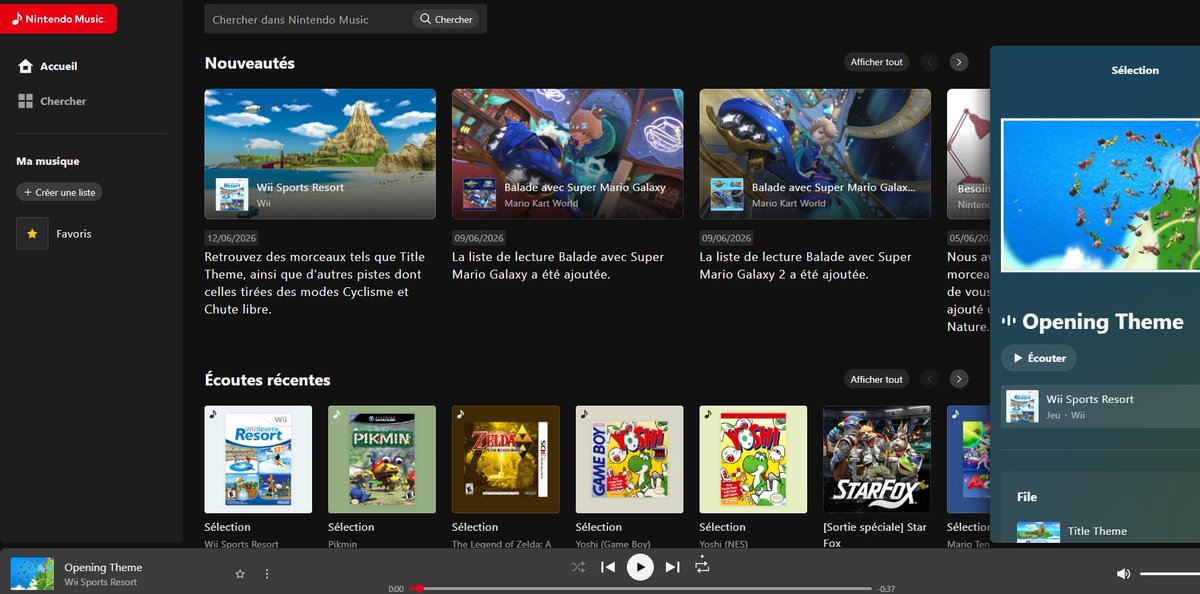Open Wii Sports Resort game row in panel
The image size is (1200, 594).
click(1100, 405)
